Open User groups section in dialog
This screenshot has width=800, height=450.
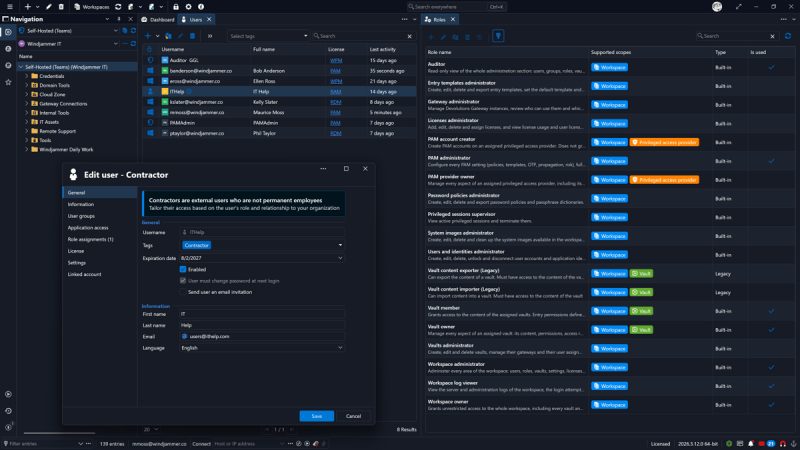point(81,216)
